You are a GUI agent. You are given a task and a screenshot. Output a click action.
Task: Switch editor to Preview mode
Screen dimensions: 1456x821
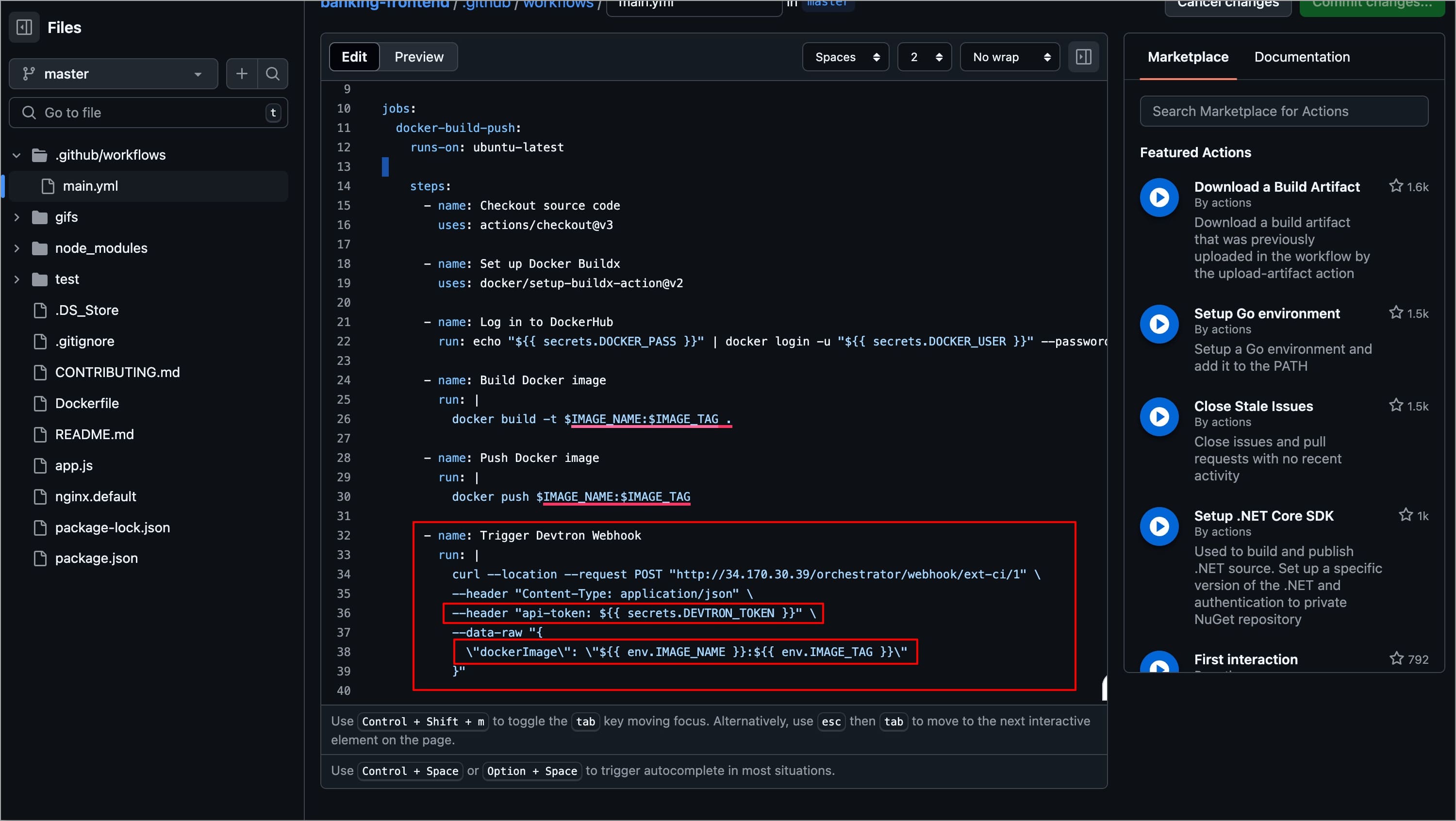point(418,56)
